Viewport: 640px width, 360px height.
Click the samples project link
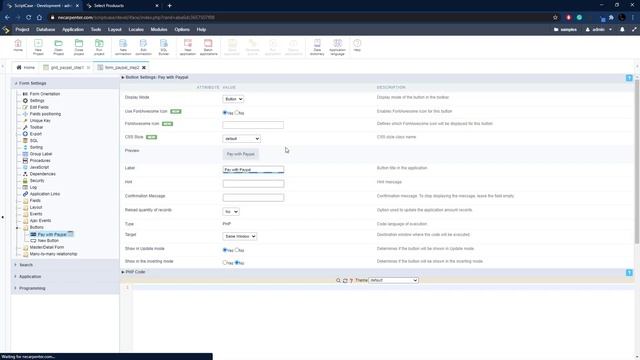(x=565, y=29)
